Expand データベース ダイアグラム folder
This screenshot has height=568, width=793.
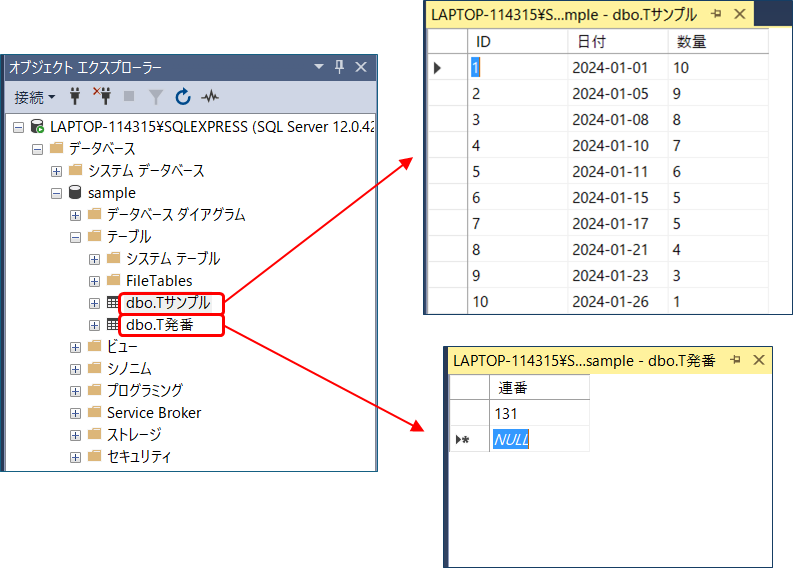point(75,215)
